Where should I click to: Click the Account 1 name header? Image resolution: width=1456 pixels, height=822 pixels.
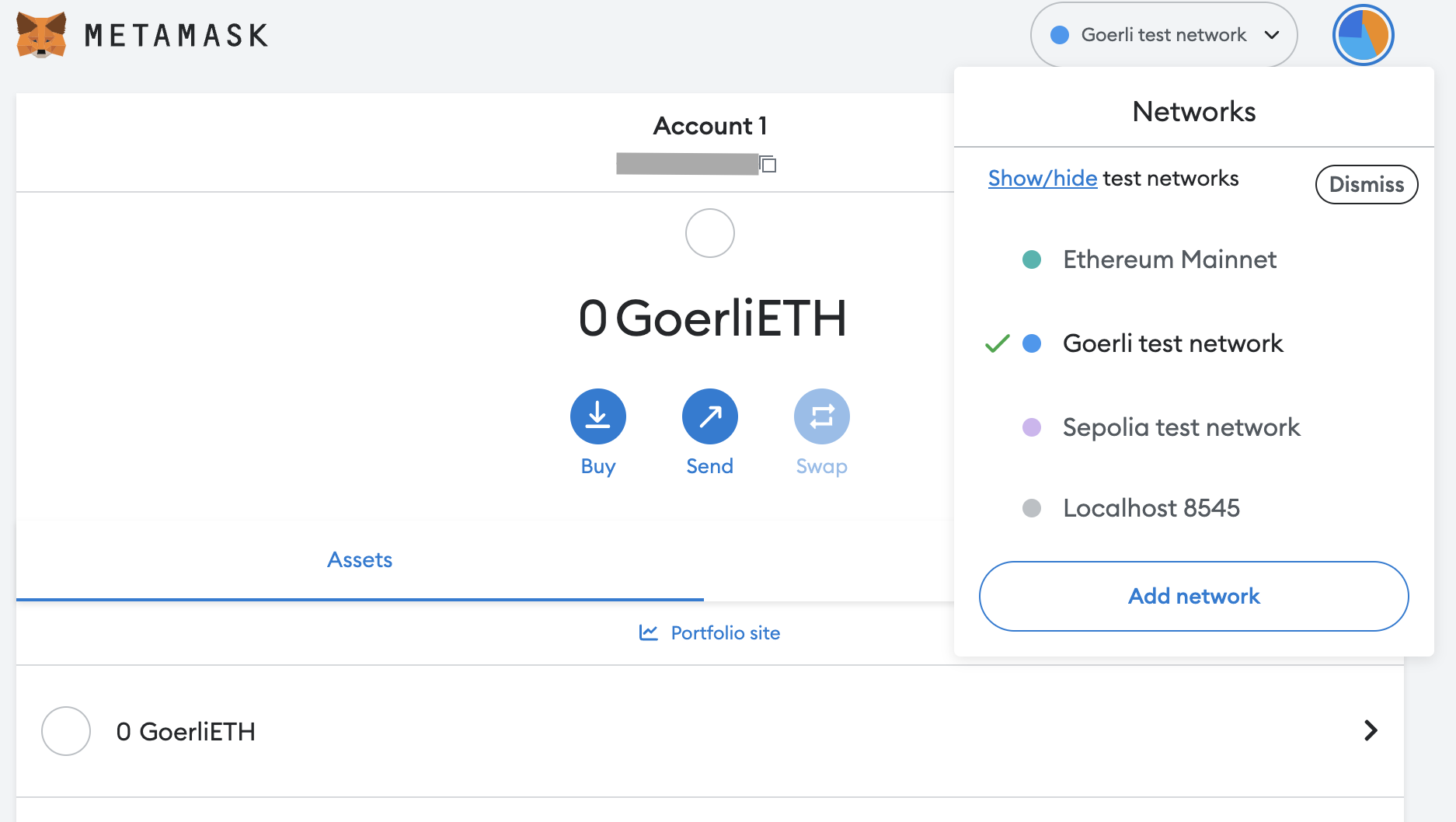tap(710, 126)
